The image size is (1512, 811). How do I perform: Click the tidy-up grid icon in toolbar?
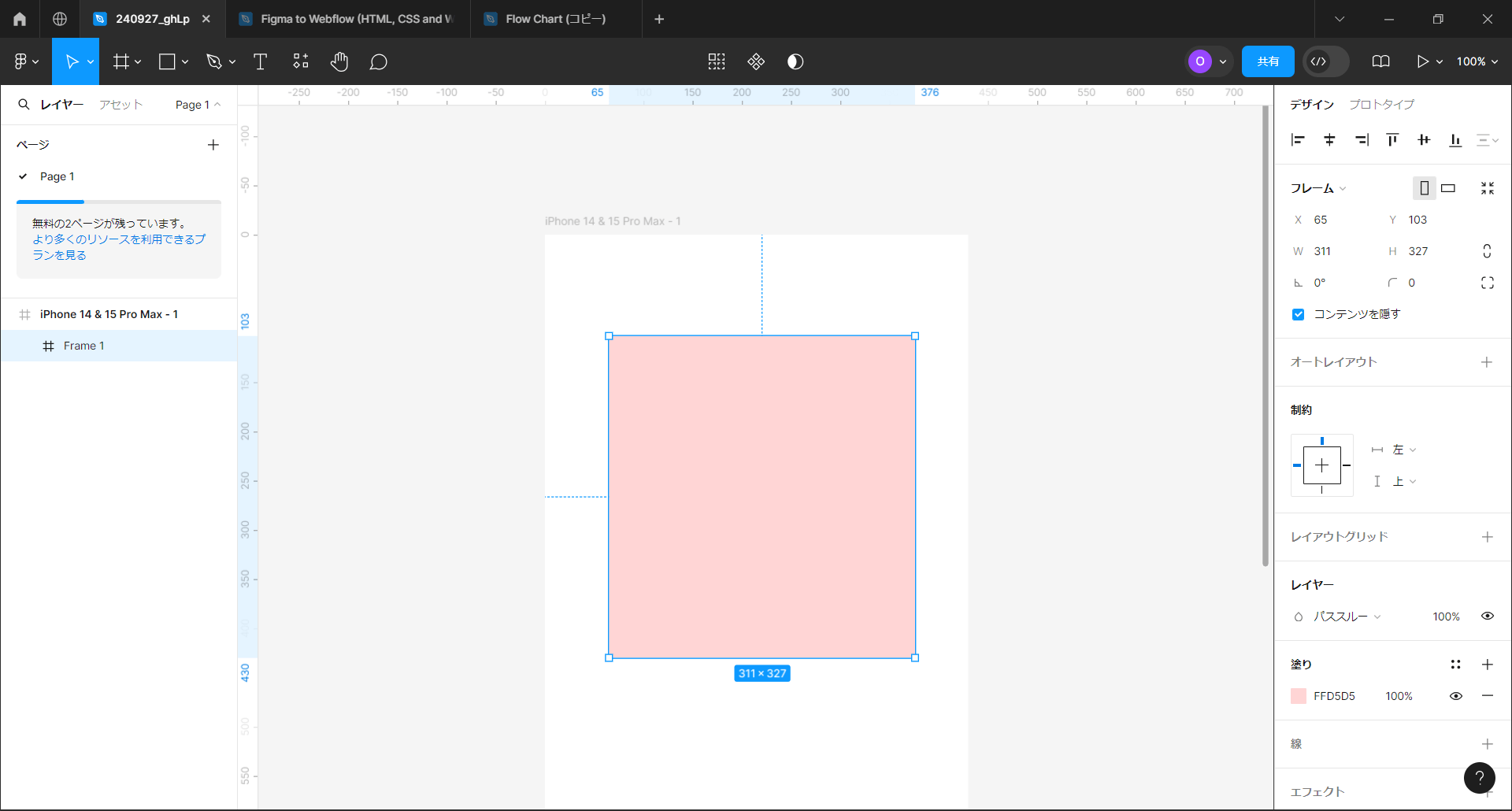click(x=717, y=61)
